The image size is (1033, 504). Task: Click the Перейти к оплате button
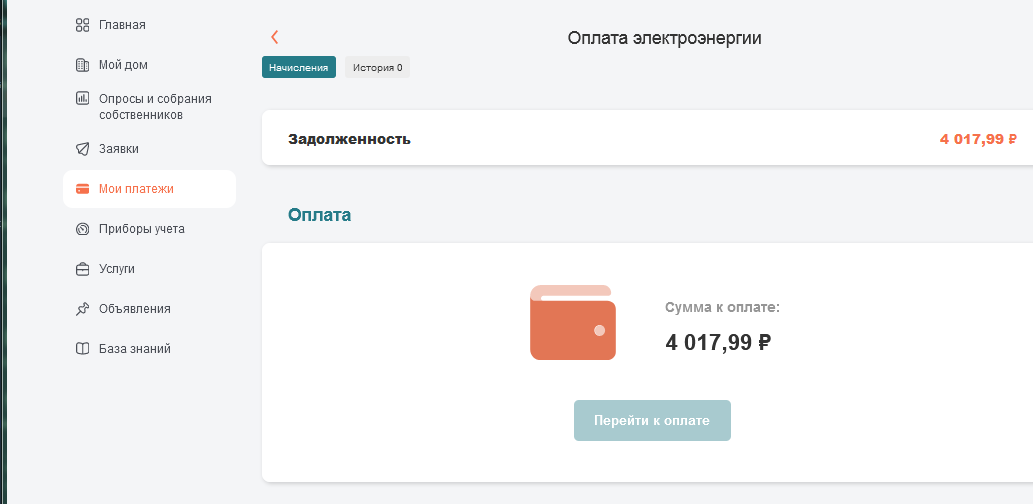pyautogui.click(x=652, y=420)
